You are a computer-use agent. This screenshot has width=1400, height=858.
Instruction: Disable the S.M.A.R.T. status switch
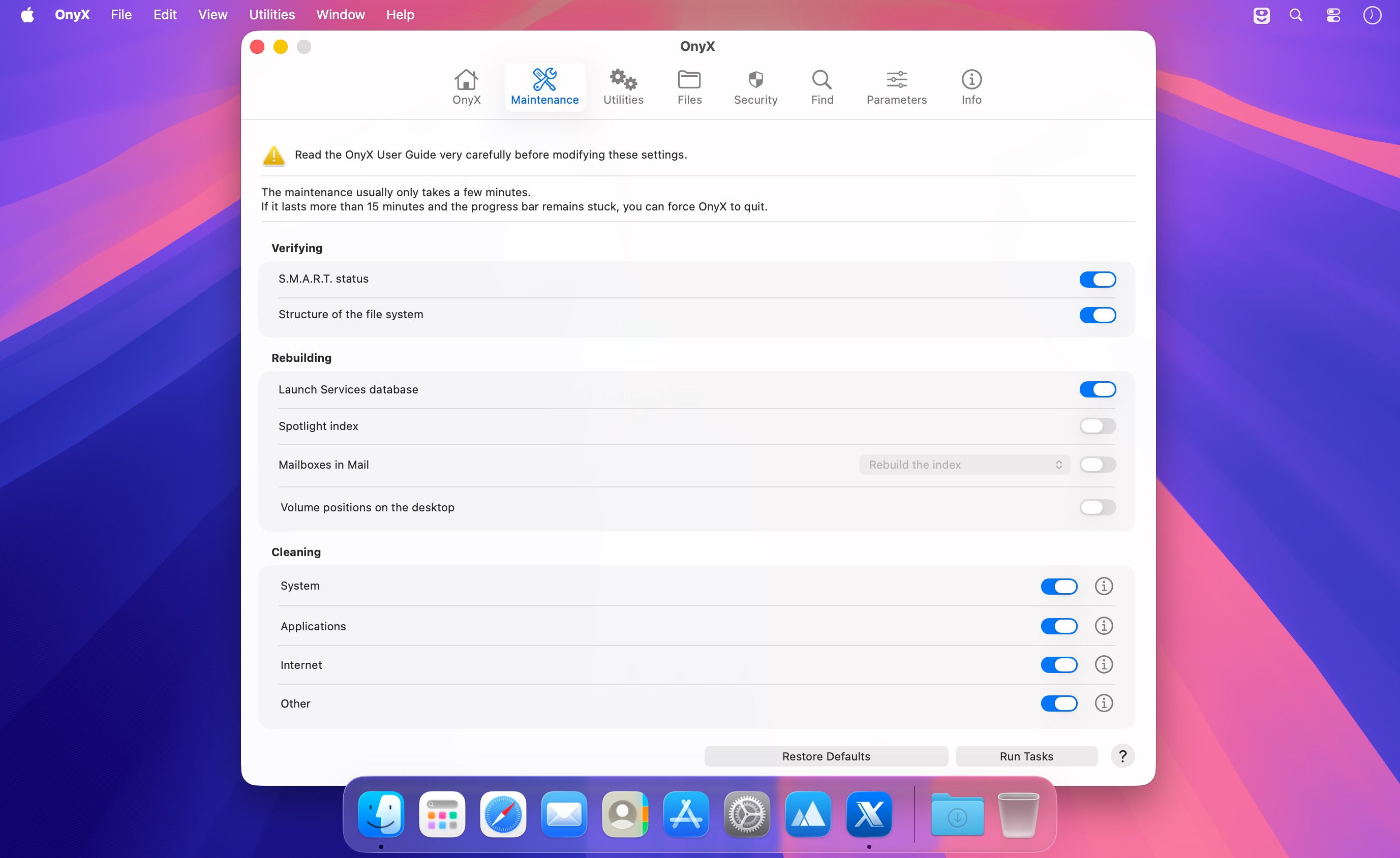[x=1097, y=279]
